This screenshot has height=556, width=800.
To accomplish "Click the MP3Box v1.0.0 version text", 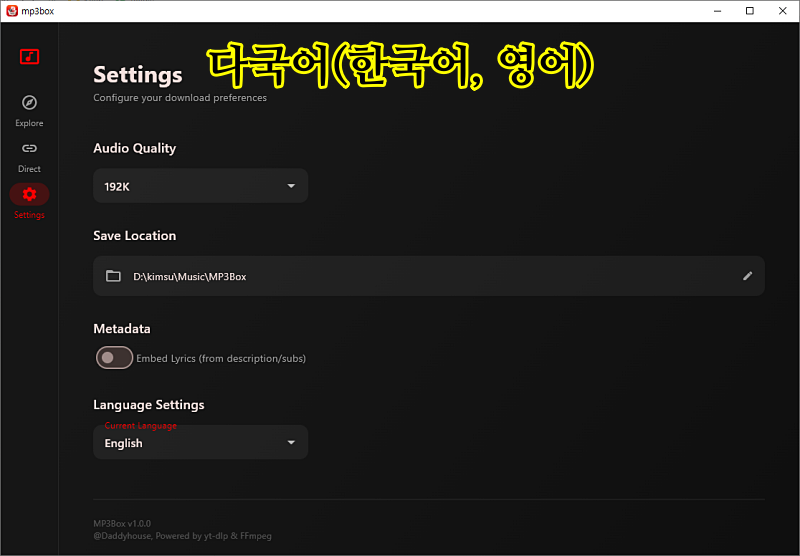I will point(122,523).
